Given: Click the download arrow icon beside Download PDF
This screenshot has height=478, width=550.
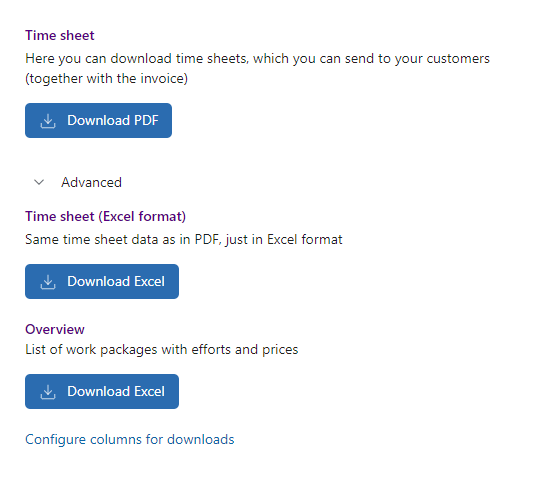Looking at the screenshot, I should click(48, 121).
